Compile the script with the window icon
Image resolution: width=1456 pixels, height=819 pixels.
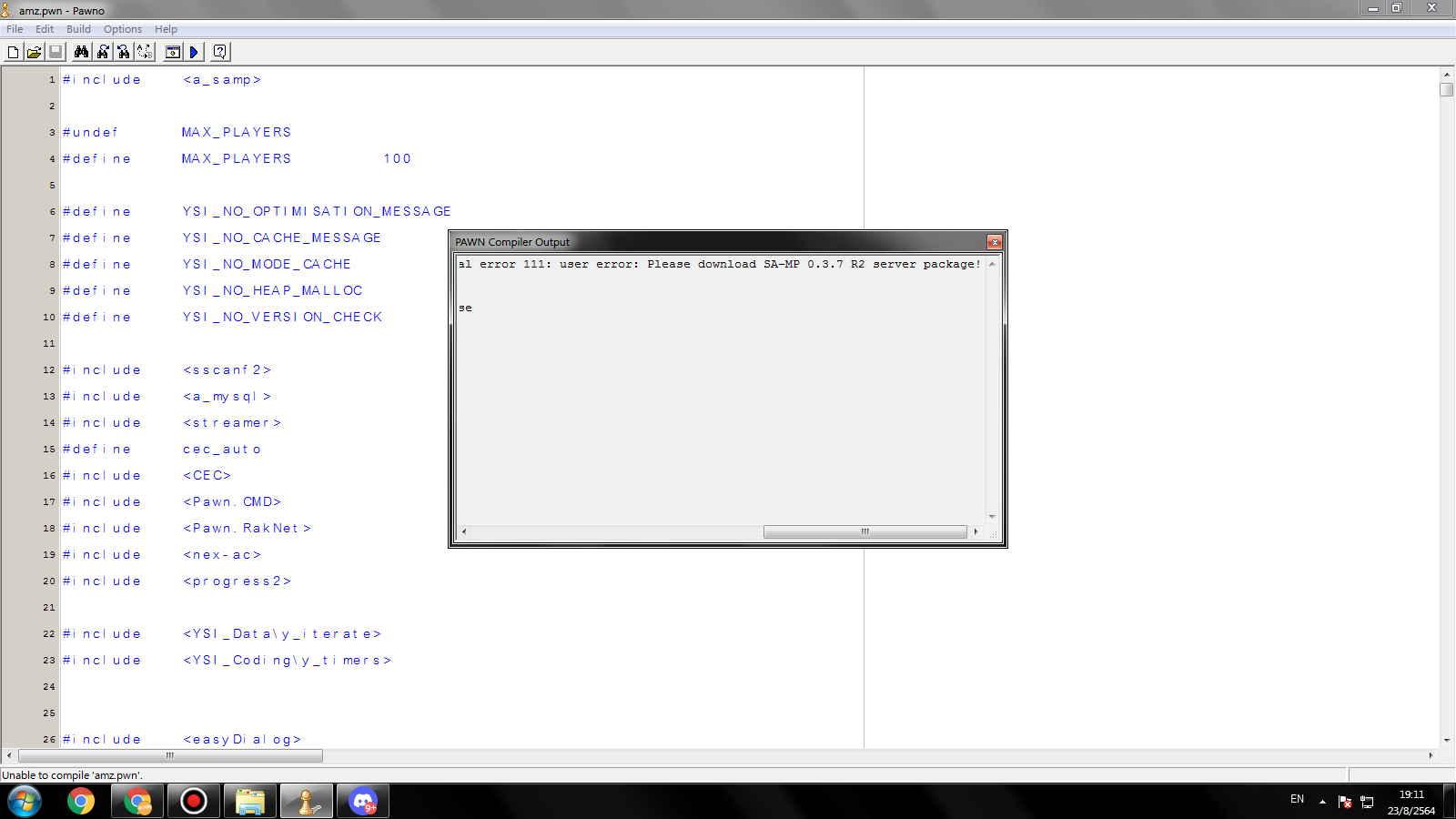pyautogui.click(x=172, y=52)
